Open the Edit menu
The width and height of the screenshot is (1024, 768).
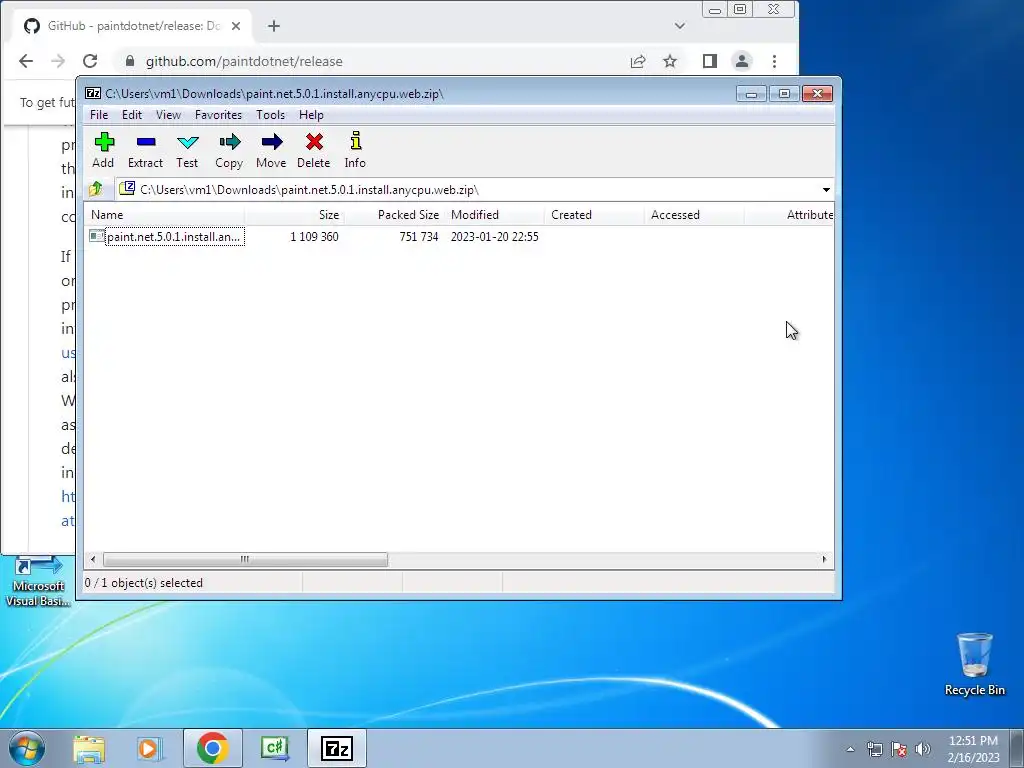132,115
